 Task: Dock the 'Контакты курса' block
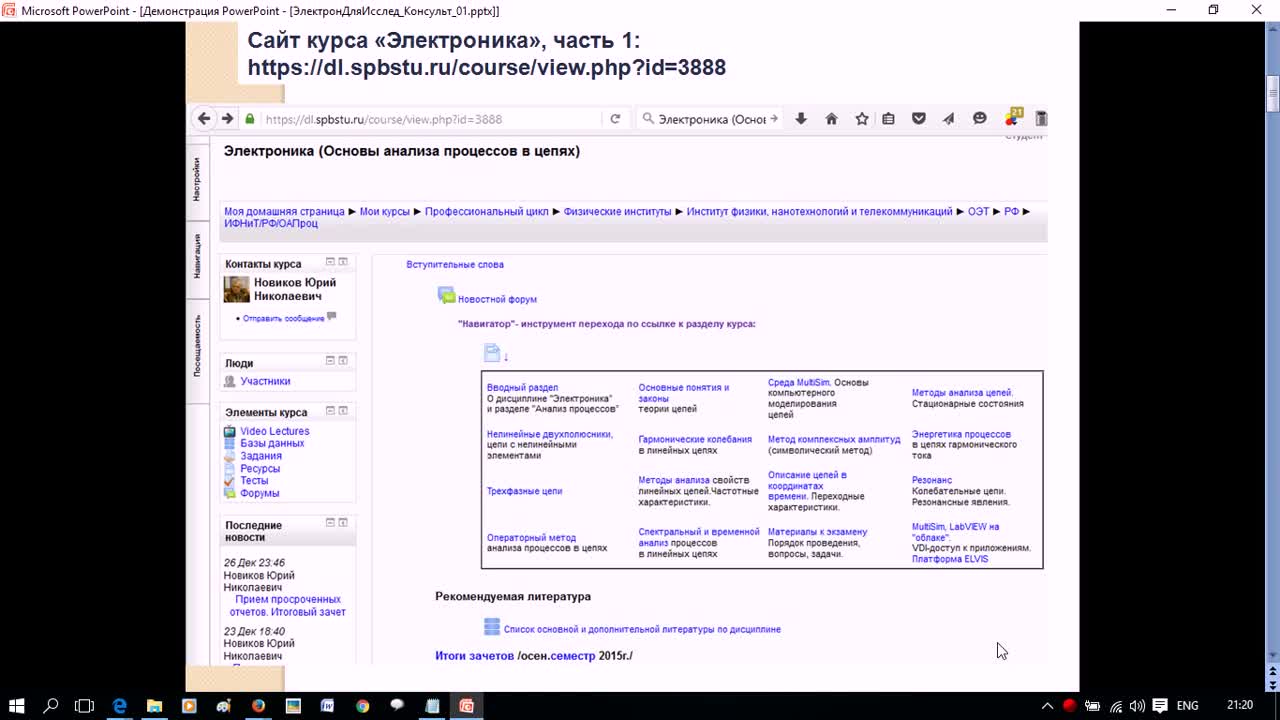click(x=343, y=262)
